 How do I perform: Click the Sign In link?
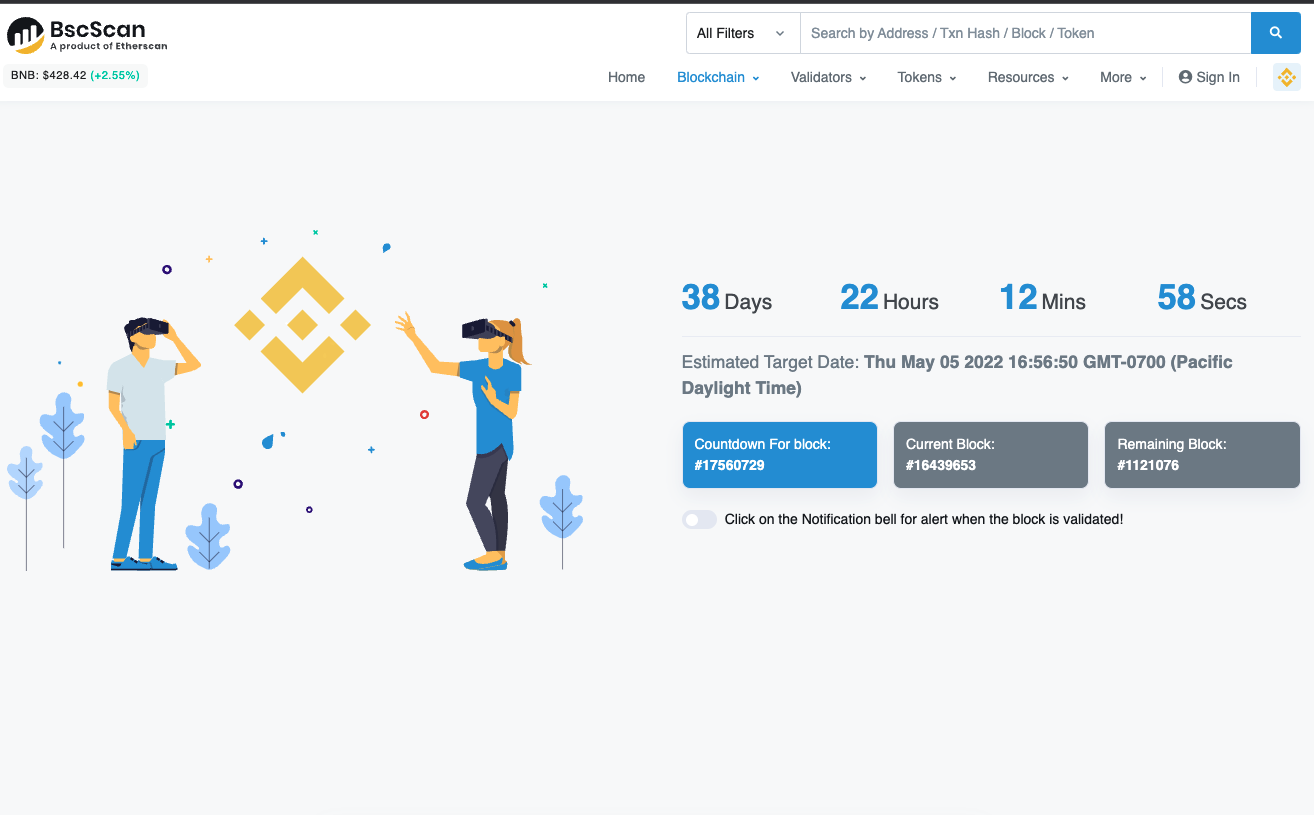click(1209, 77)
